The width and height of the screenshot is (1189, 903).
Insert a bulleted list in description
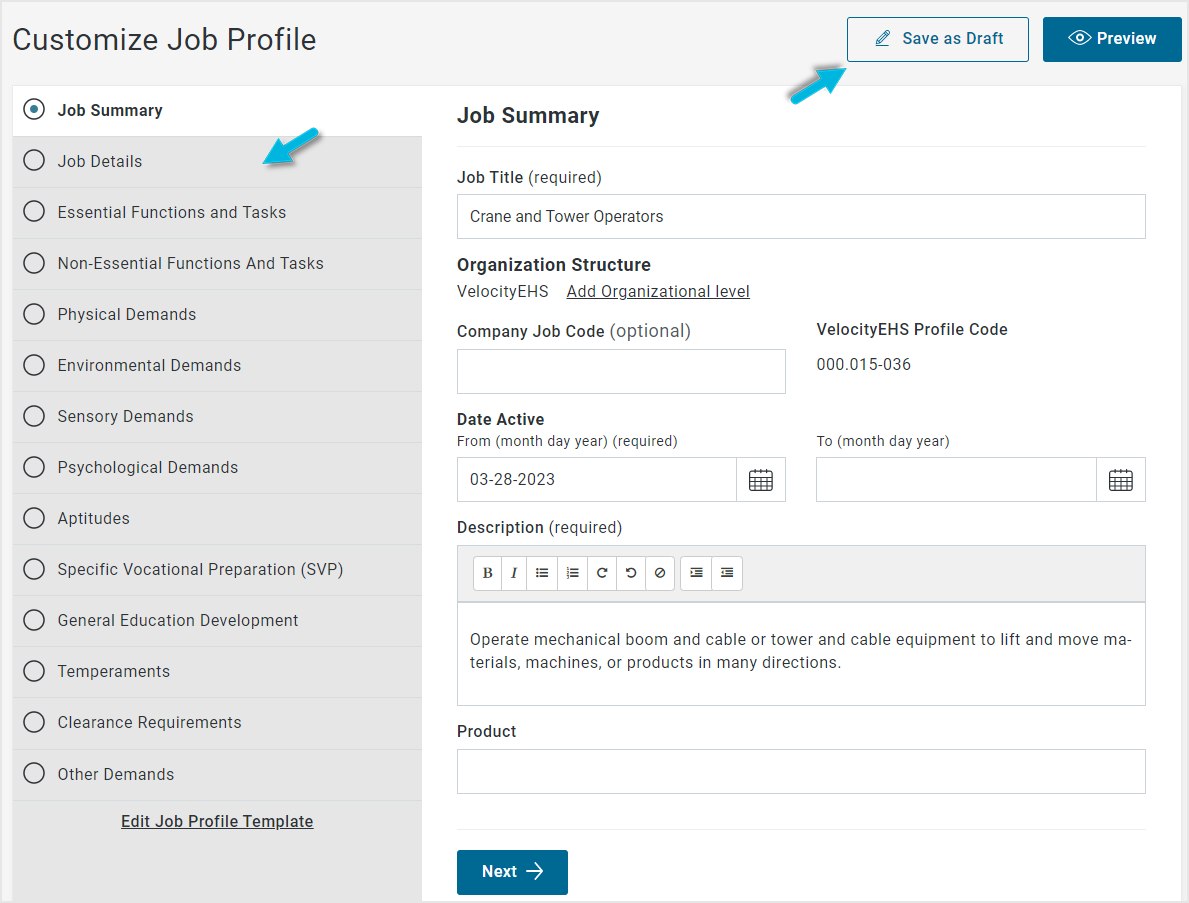tap(541, 572)
